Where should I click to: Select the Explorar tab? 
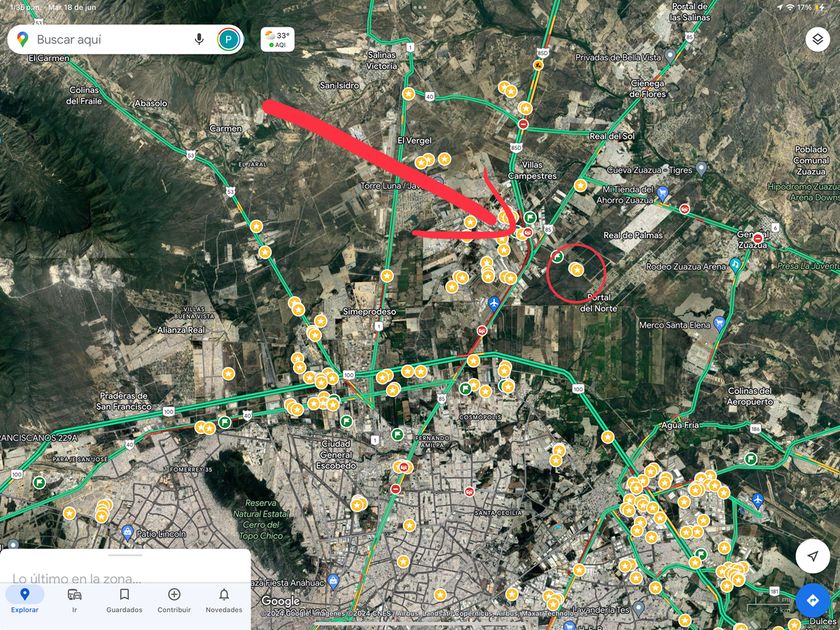coord(25,600)
